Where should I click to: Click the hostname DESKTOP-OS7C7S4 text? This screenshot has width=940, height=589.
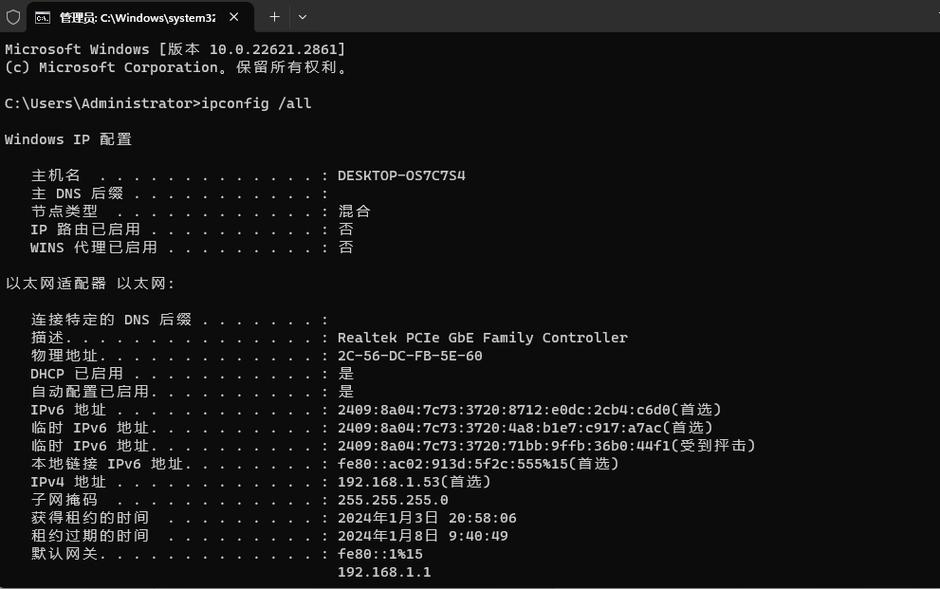pos(401,176)
